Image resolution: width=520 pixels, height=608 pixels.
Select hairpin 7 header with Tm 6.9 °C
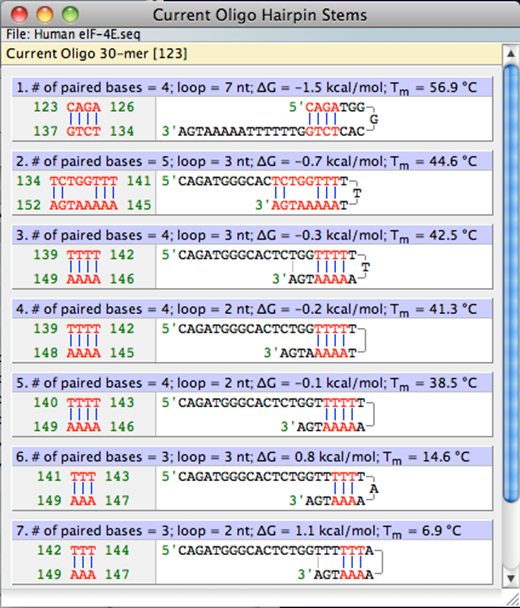[x=252, y=531]
